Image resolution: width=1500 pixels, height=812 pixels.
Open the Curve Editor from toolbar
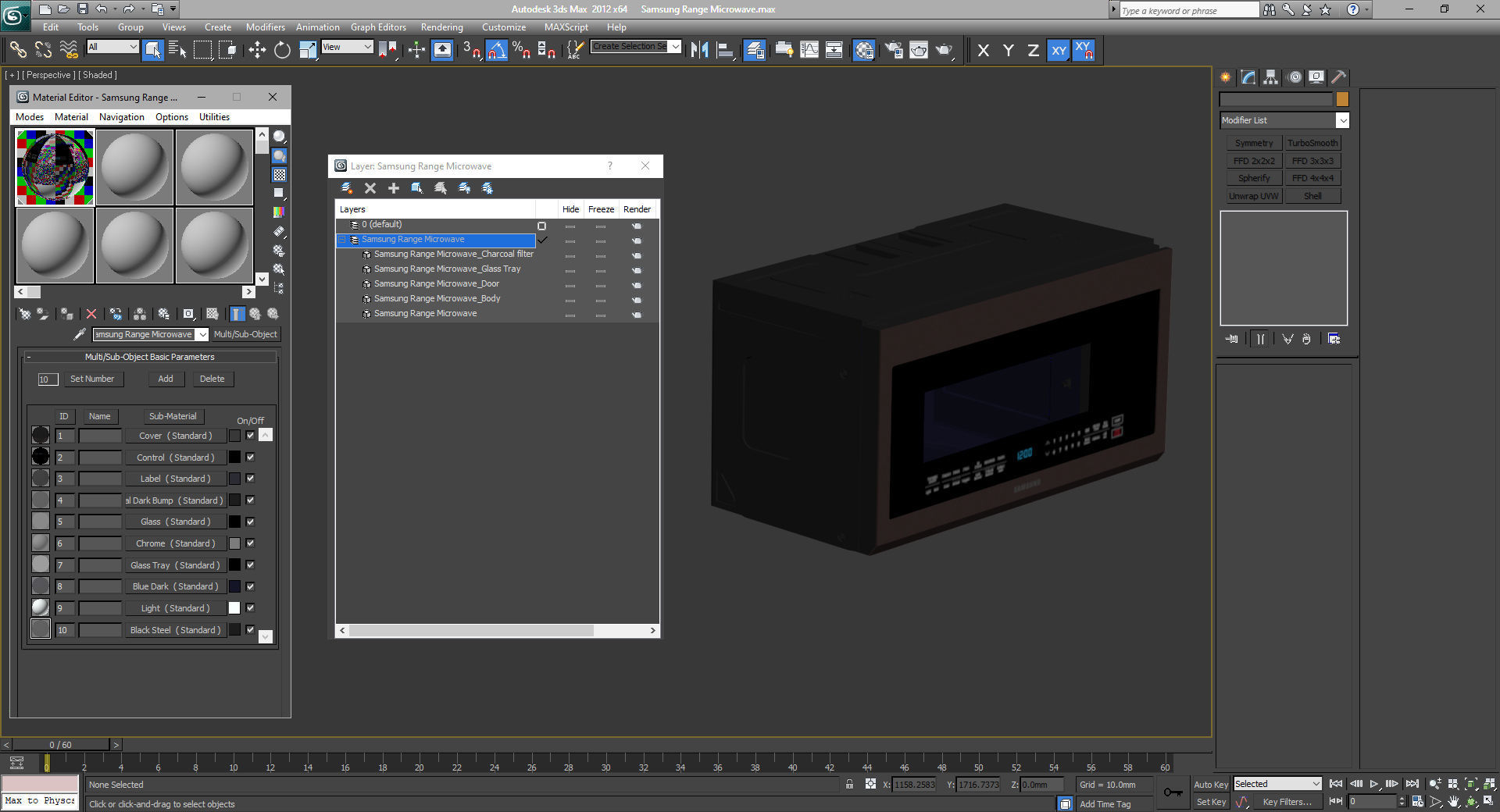click(809, 50)
